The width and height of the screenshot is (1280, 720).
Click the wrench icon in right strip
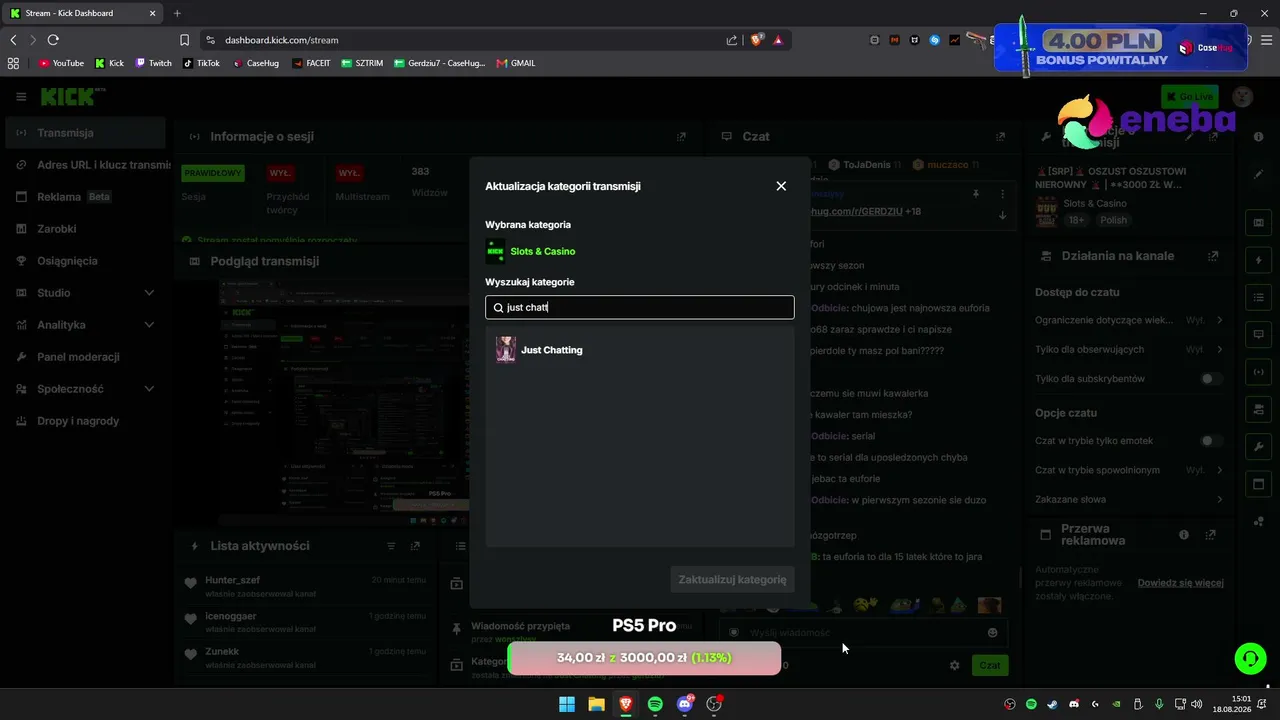(1258, 446)
